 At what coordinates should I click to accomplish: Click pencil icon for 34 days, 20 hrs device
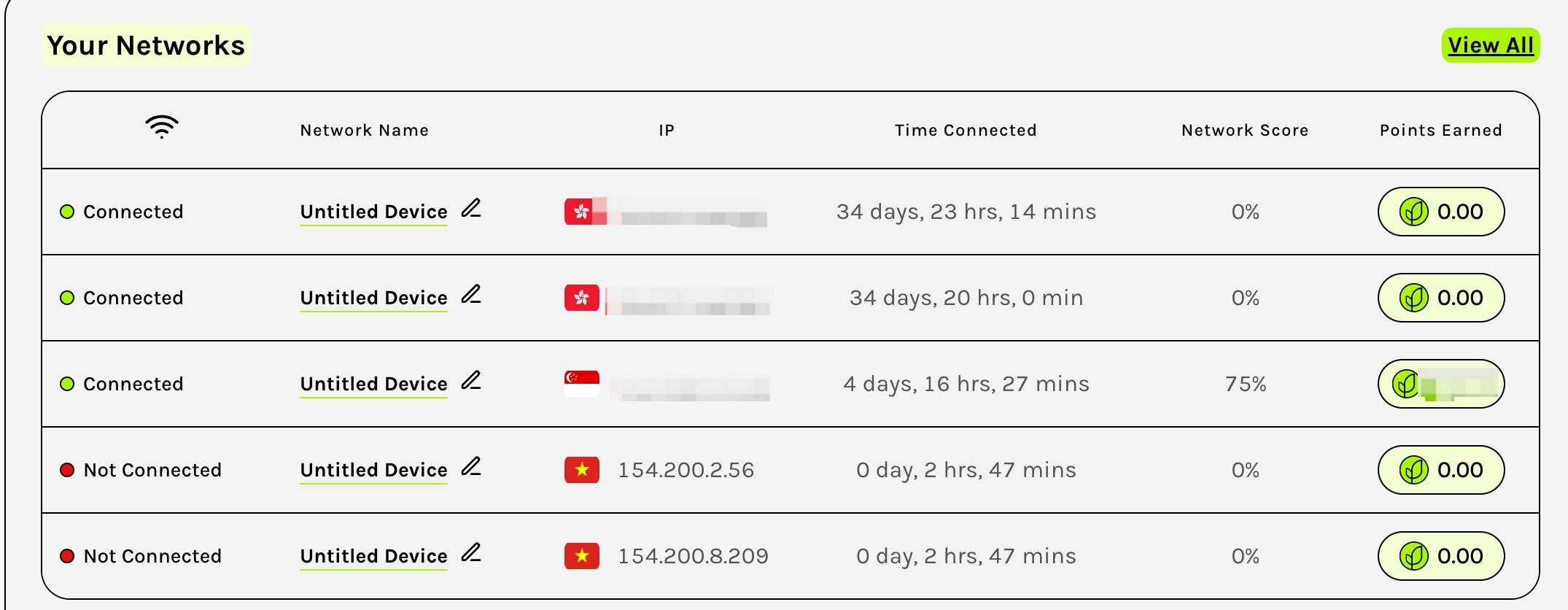pyautogui.click(x=471, y=295)
